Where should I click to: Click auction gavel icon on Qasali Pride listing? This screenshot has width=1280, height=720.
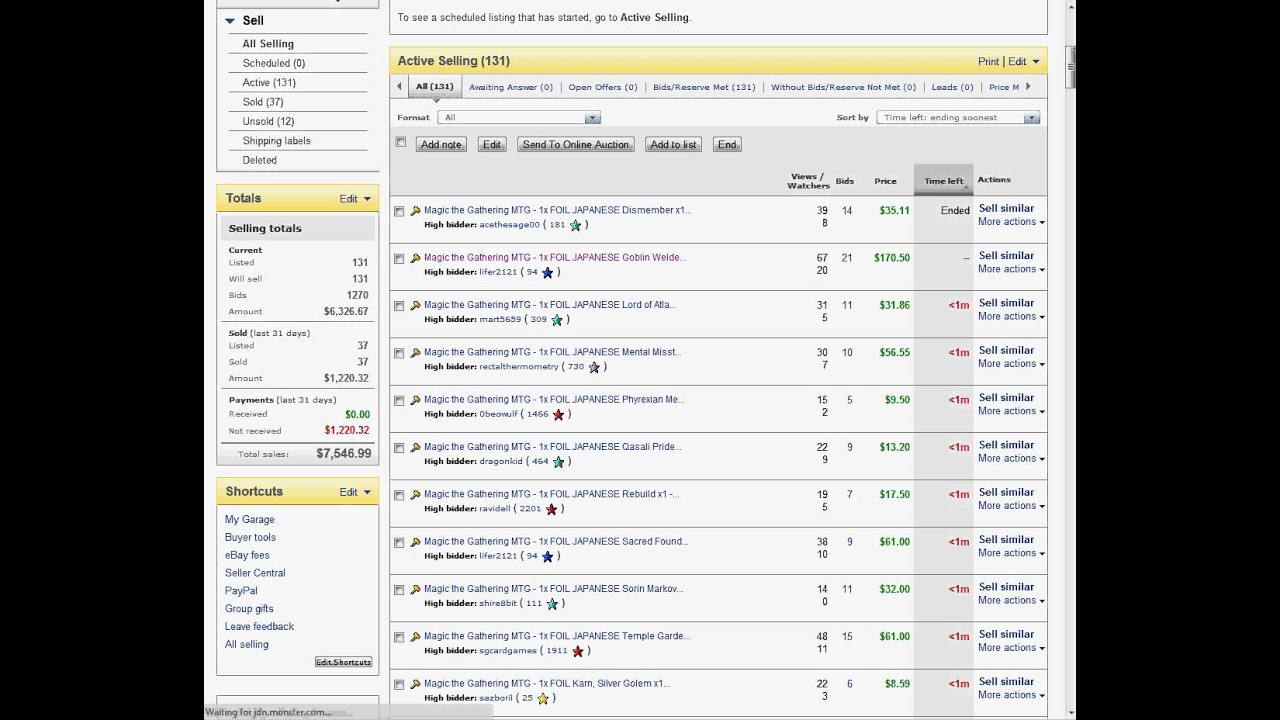pyautogui.click(x=415, y=447)
